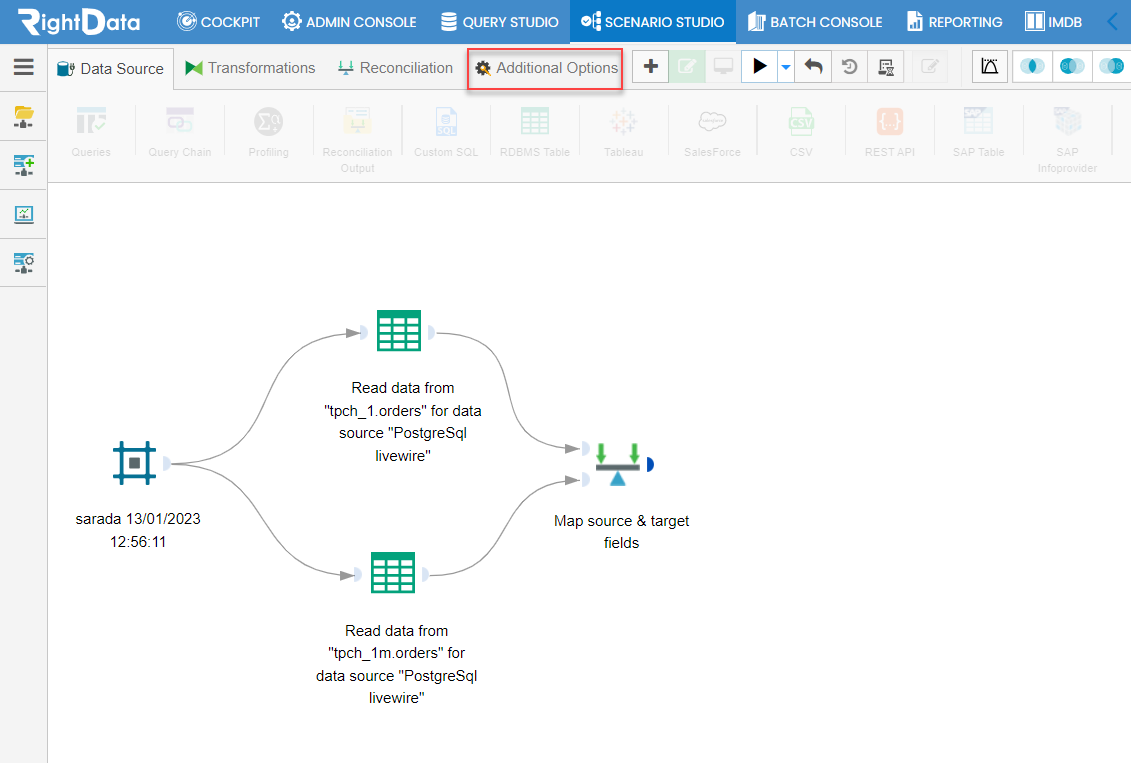Select the RDBMS Table data source icon
The image size is (1131, 763).
point(535,130)
